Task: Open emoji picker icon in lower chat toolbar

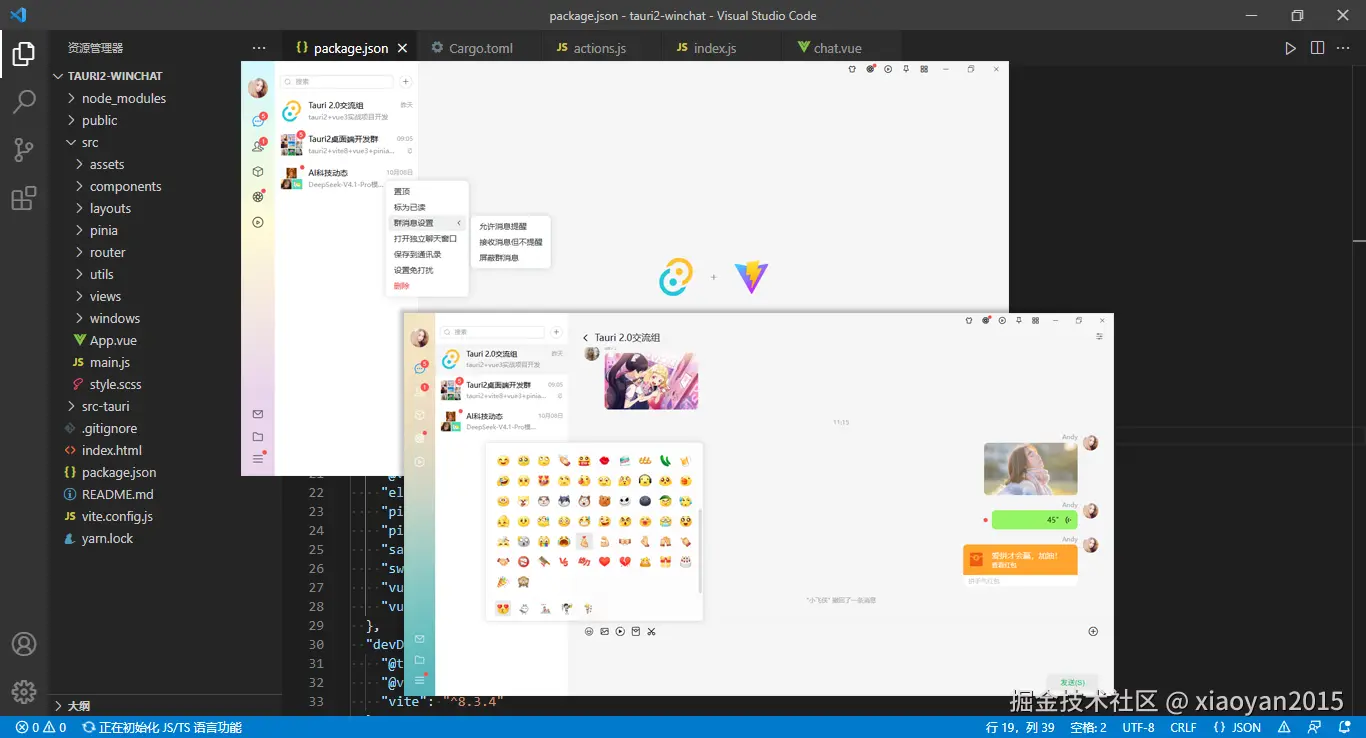Action: click(589, 631)
